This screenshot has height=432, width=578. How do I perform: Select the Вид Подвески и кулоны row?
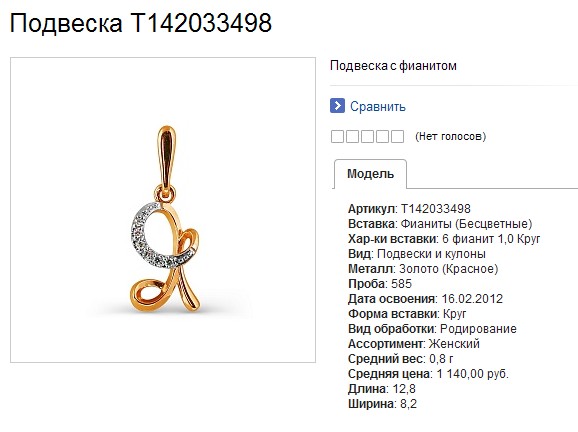coord(417,254)
